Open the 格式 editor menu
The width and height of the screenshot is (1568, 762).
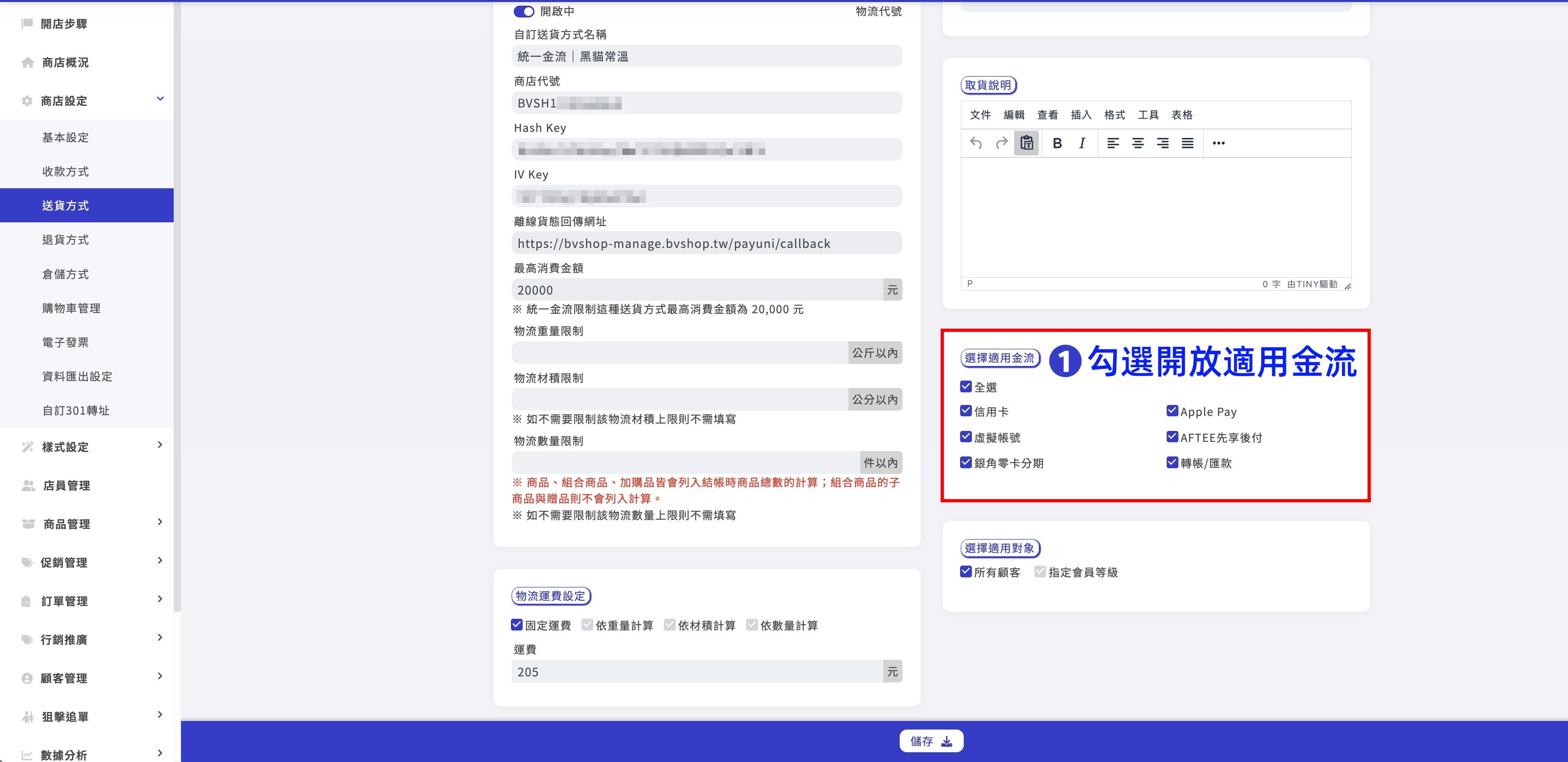1114,114
